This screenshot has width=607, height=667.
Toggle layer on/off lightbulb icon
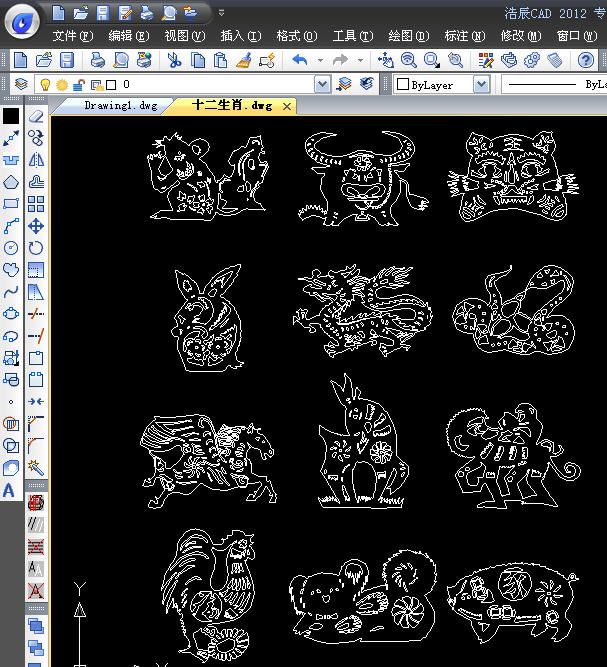45,86
